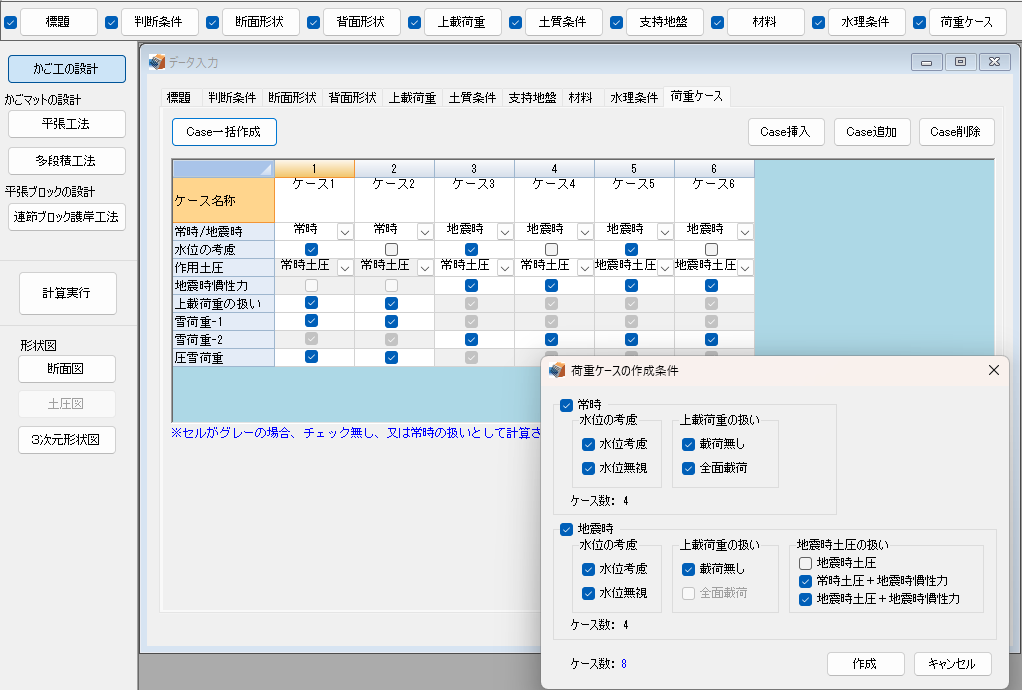The width and height of the screenshot is (1022, 690).
Task: Uncheck 水位考慮 in the 地震時 group
Action: (588, 569)
